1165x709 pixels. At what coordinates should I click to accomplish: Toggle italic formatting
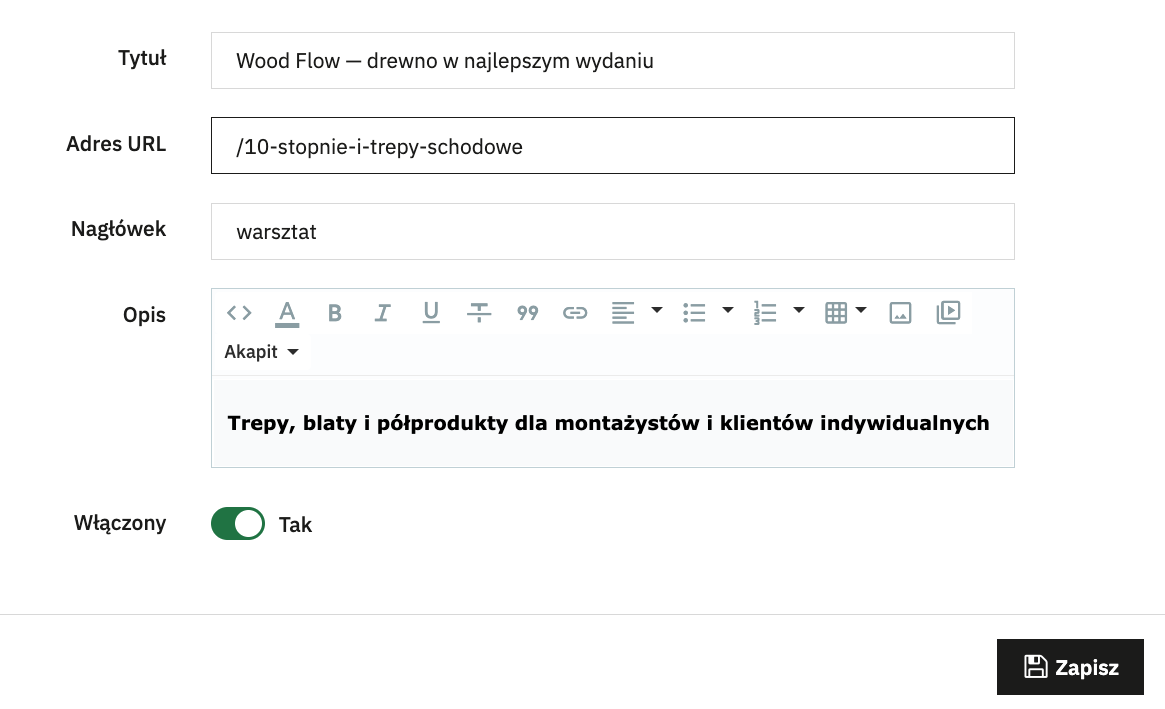point(383,313)
